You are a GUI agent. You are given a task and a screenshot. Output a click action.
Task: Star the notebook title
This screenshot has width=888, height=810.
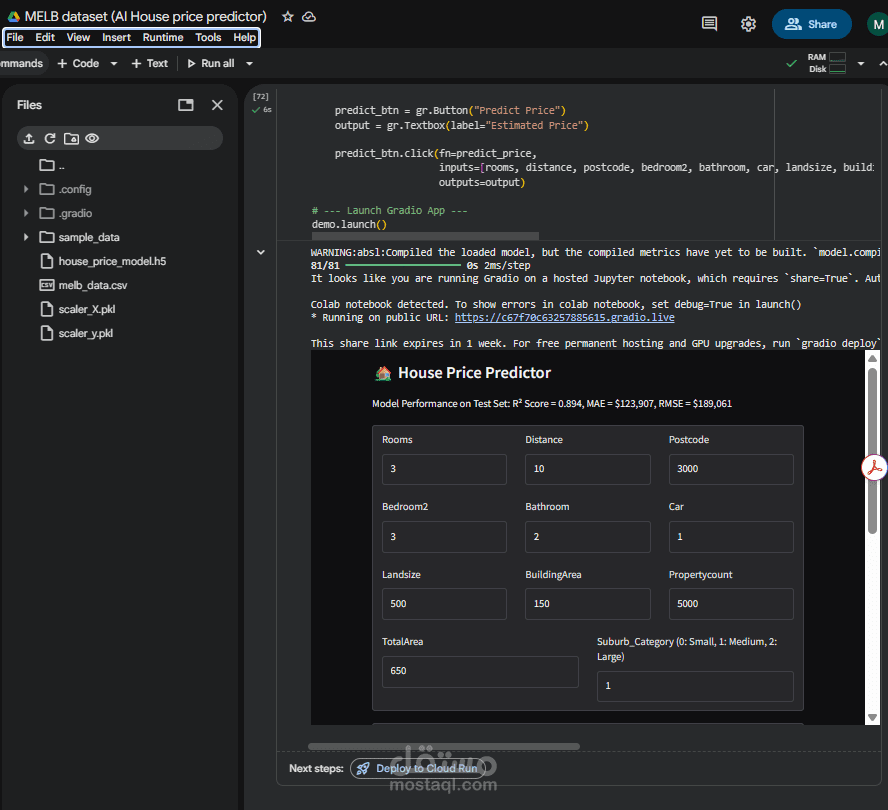pos(288,16)
